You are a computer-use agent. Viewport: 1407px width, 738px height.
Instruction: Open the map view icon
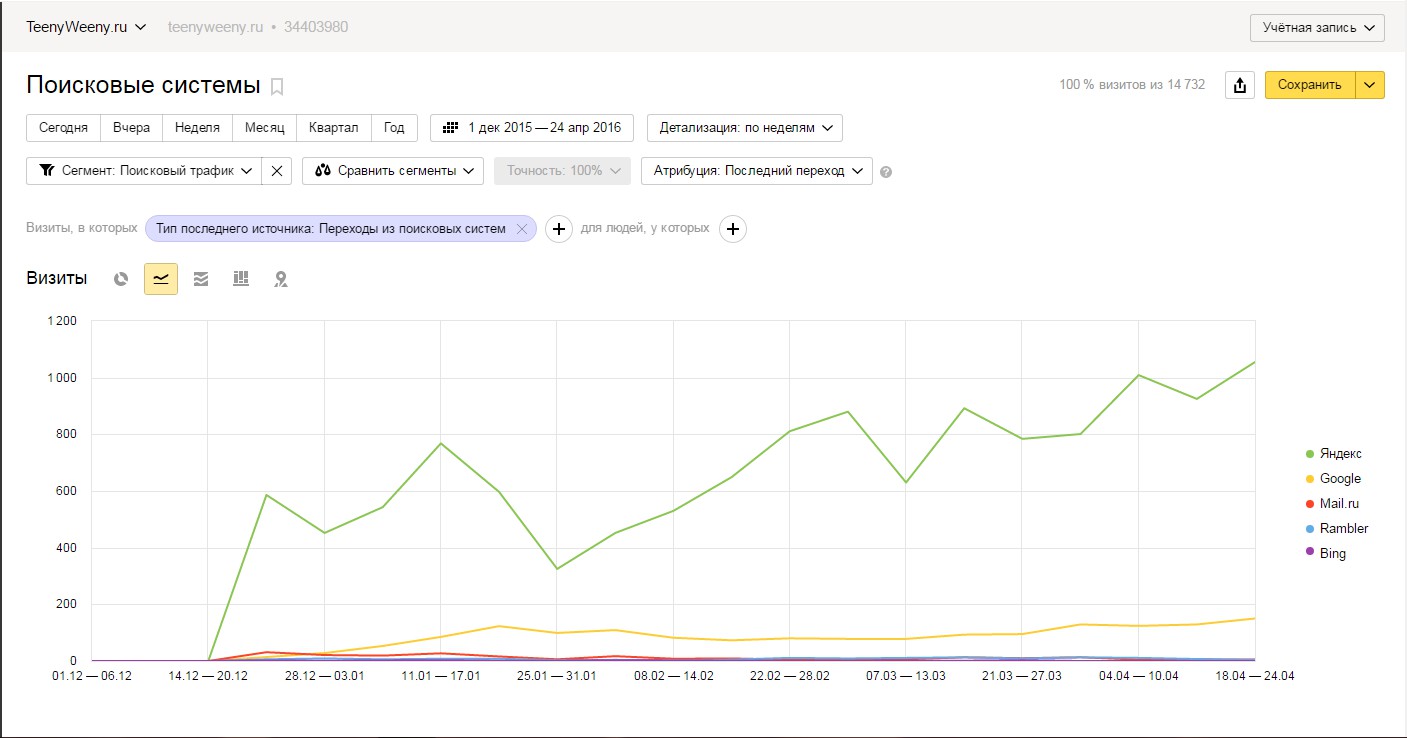tap(281, 279)
